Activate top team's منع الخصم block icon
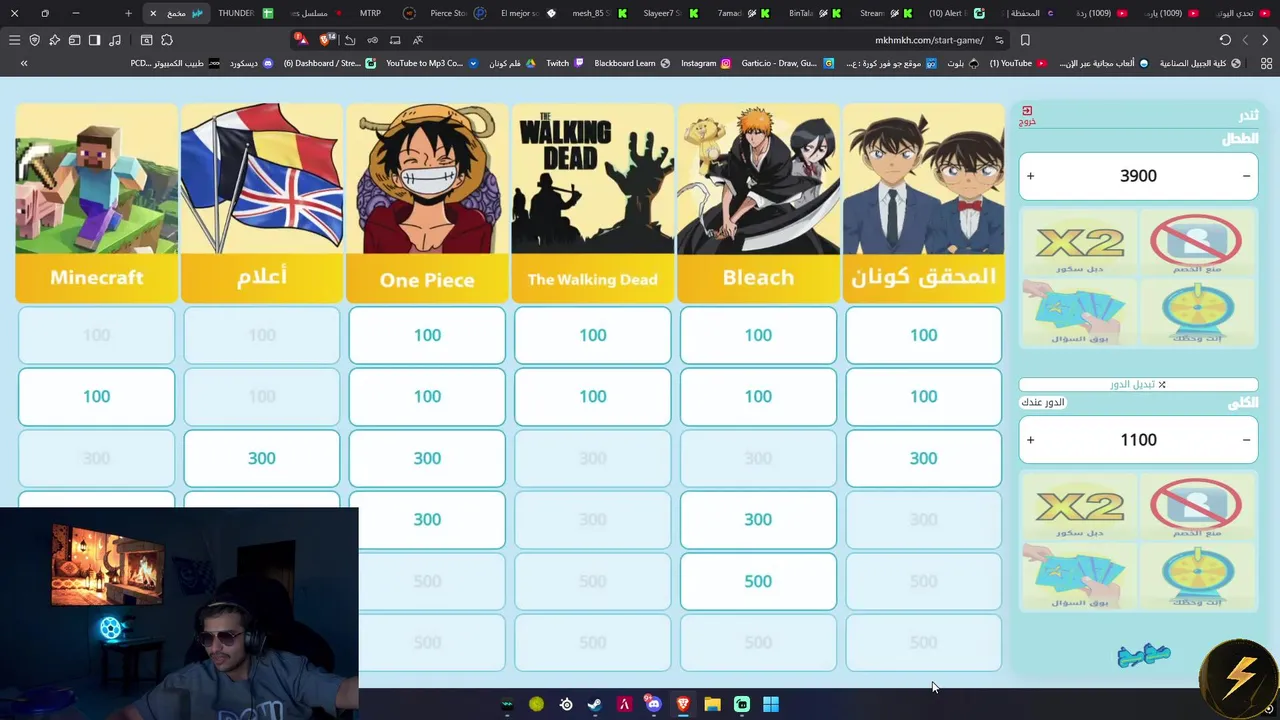Viewport: 1280px width, 720px height. point(1196,243)
